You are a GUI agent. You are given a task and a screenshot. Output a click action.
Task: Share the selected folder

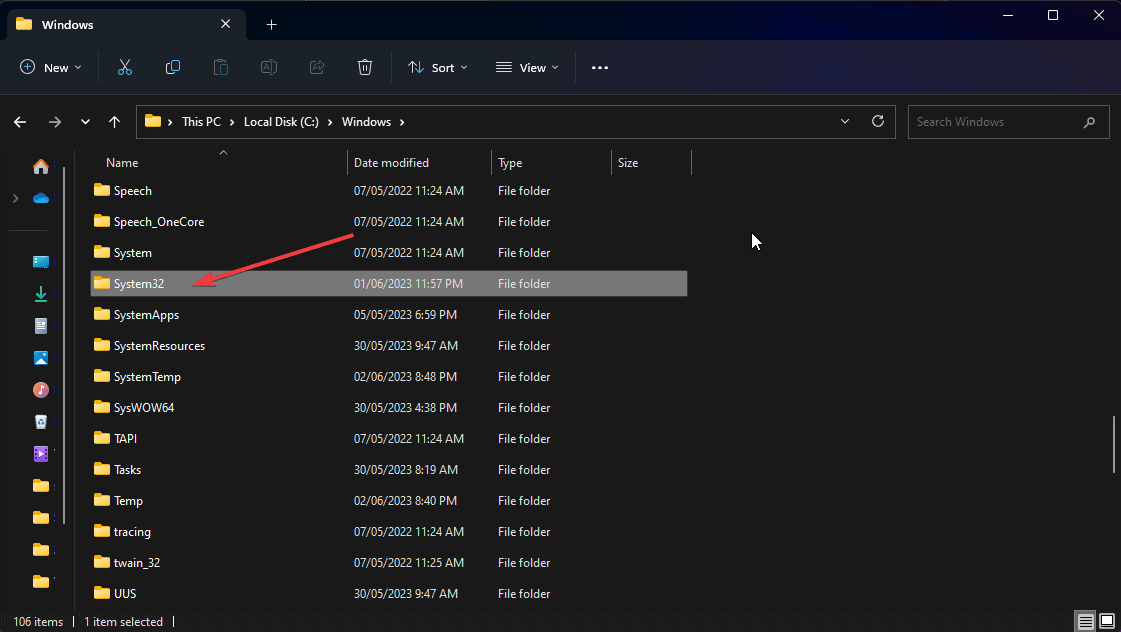tap(316, 67)
